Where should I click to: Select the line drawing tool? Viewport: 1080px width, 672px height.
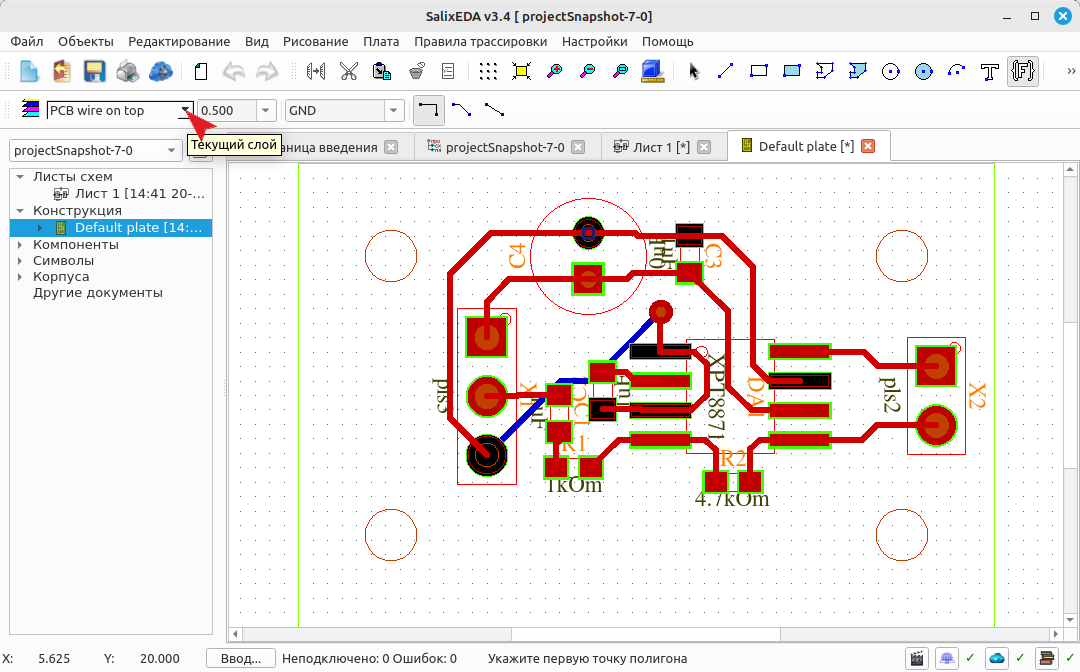click(x=725, y=71)
